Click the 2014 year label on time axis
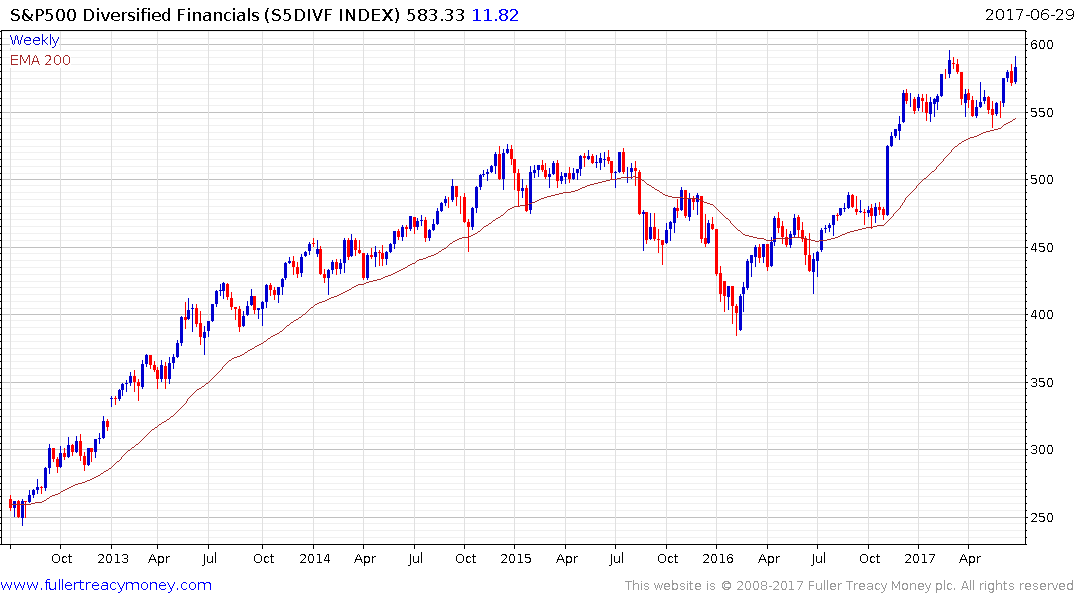The width and height of the screenshot is (1075, 600). tap(315, 558)
